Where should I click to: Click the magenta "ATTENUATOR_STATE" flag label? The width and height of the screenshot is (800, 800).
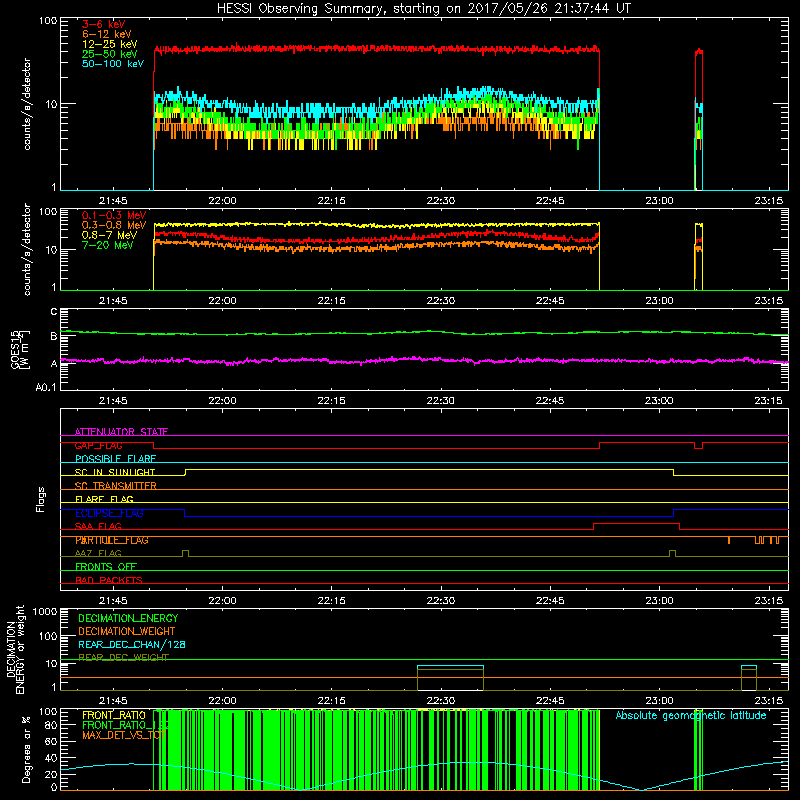[121, 432]
